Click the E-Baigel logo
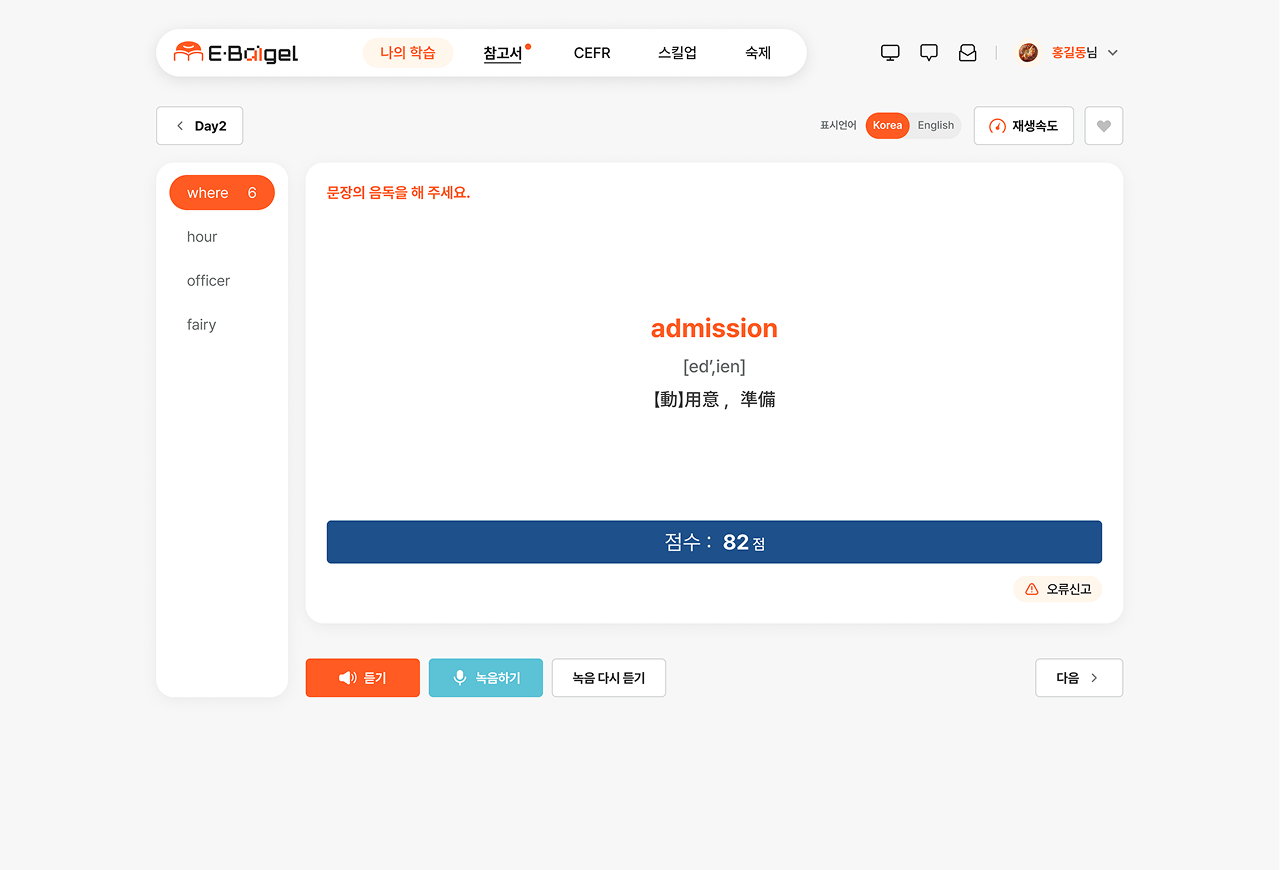The height and width of the screenshot is (870, 1280). click(236, 53)
